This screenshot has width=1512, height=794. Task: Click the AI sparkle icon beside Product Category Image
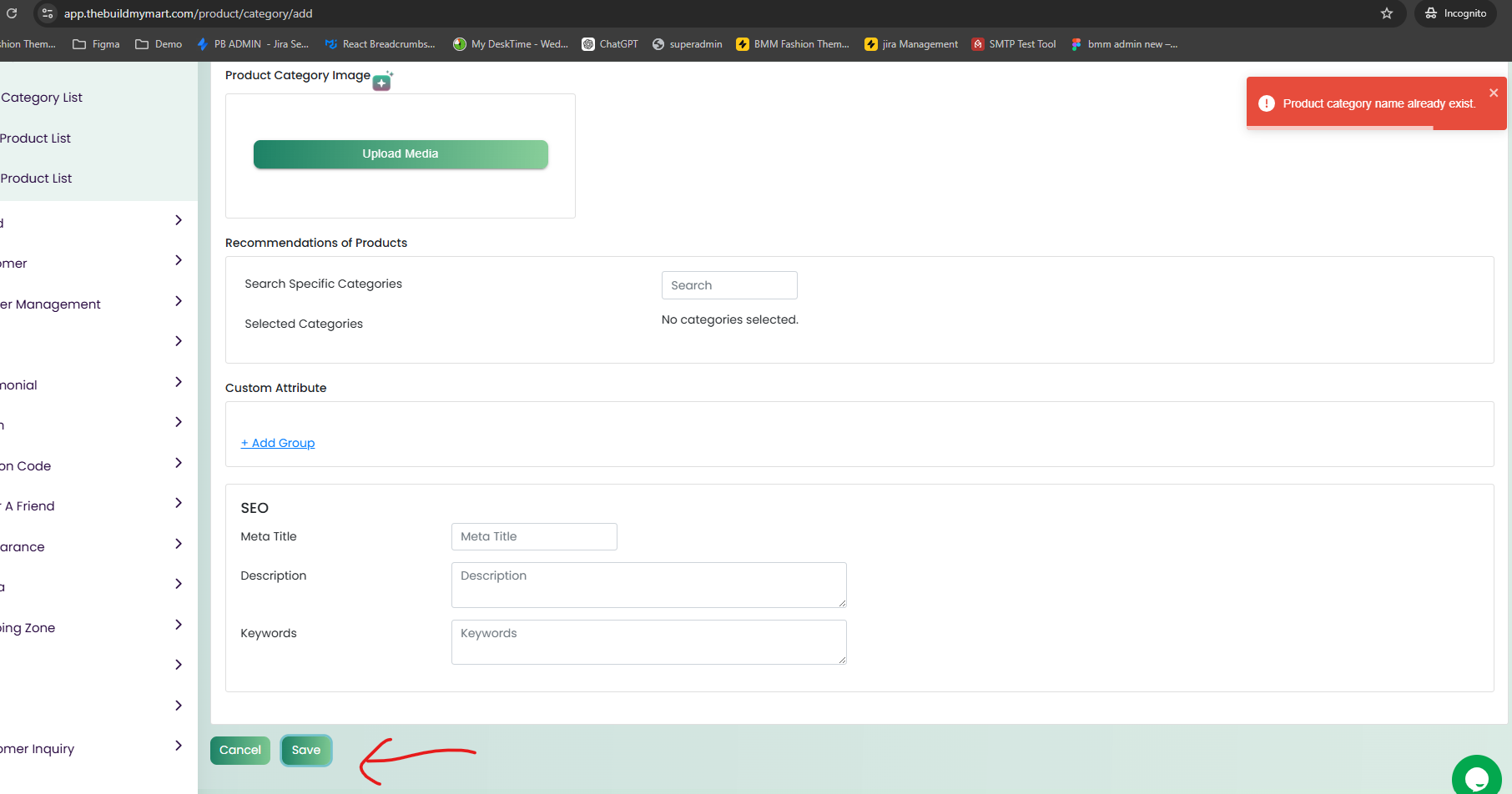pos(382,81)
